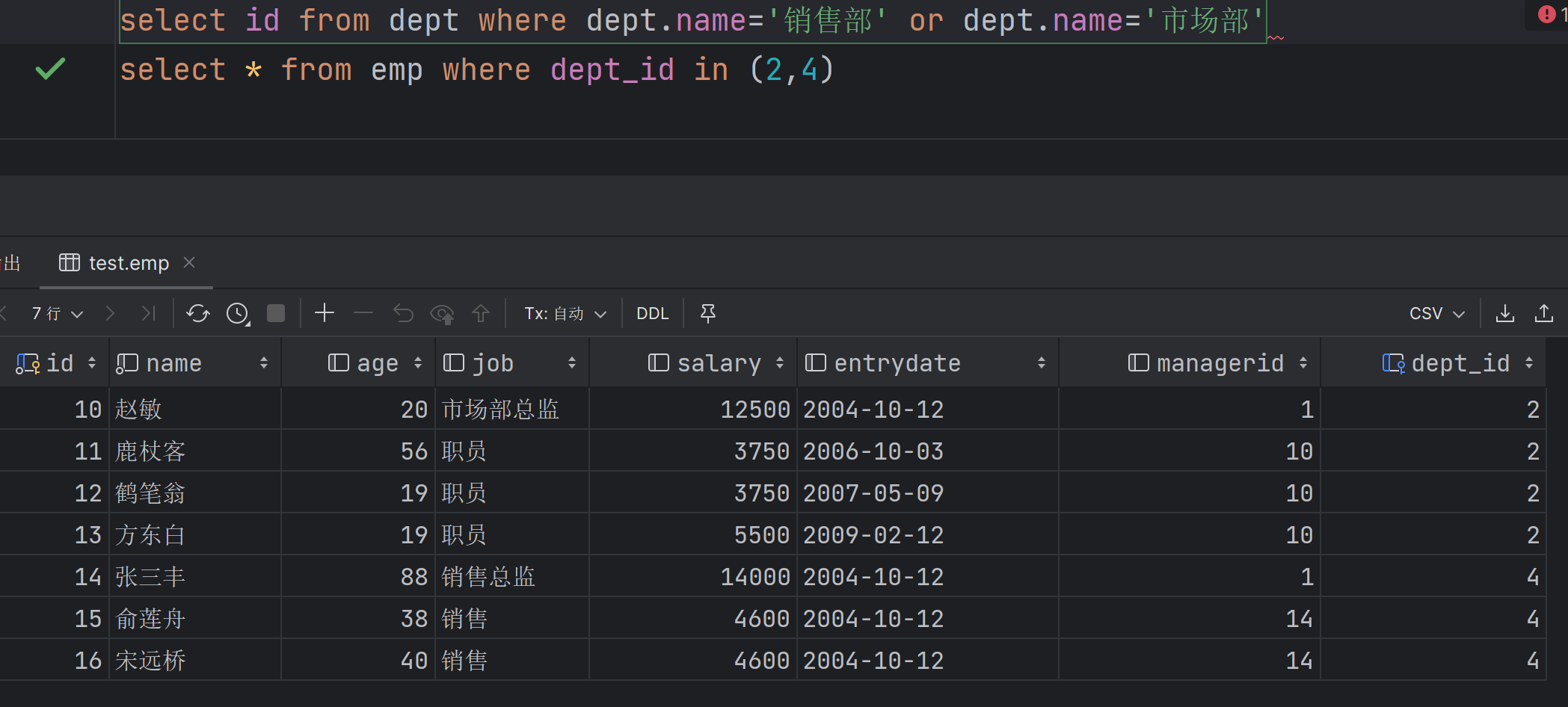Sort by the id column header
Image resolution: width=1568 pixels, height=707 pixels.
tap(56, 363)
